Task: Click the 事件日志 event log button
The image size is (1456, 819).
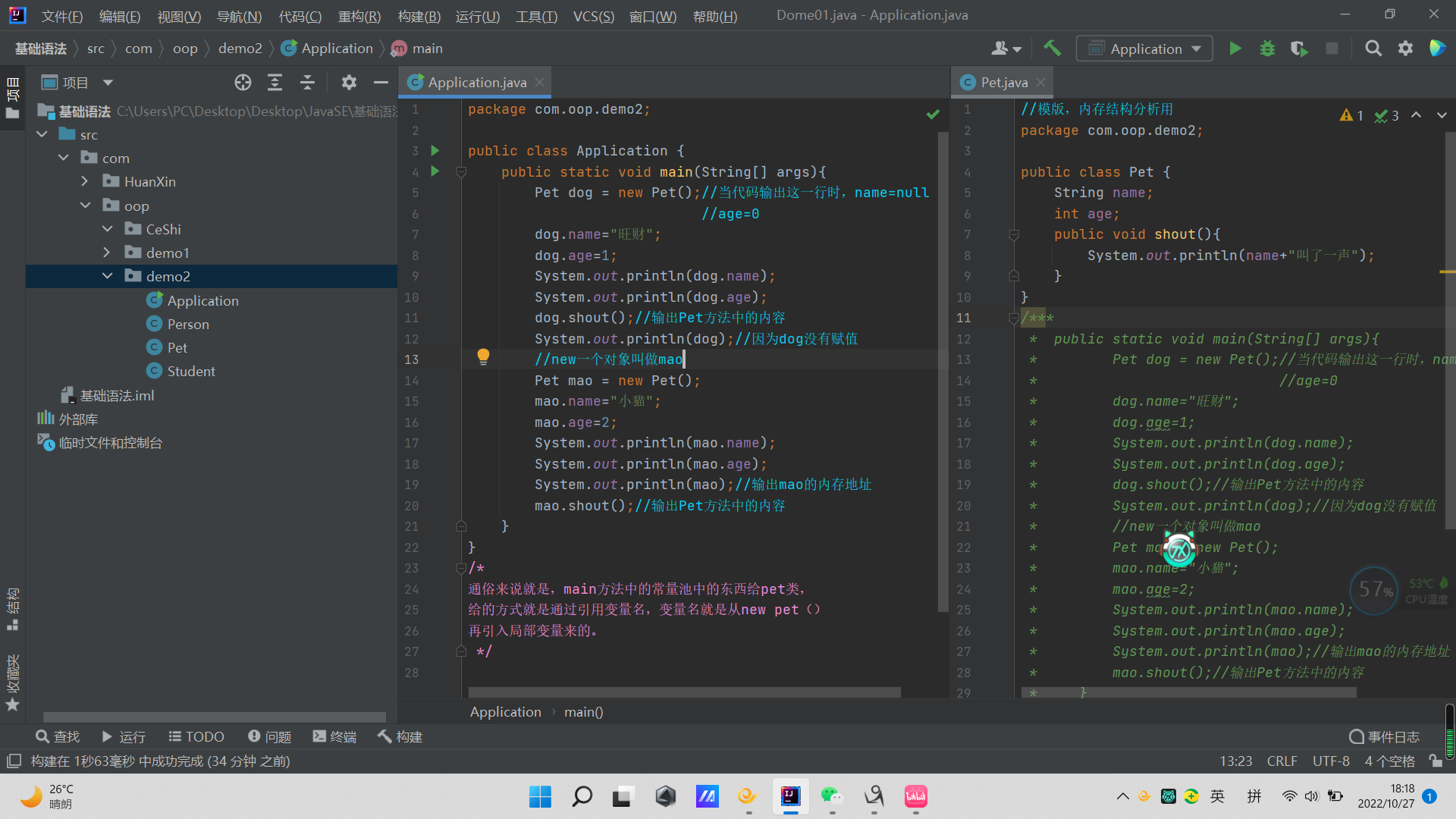Action: tap(1385, 736)
